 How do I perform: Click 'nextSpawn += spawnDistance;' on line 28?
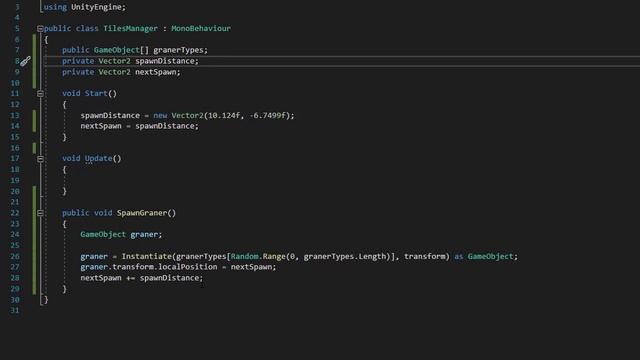coord(141,278)
